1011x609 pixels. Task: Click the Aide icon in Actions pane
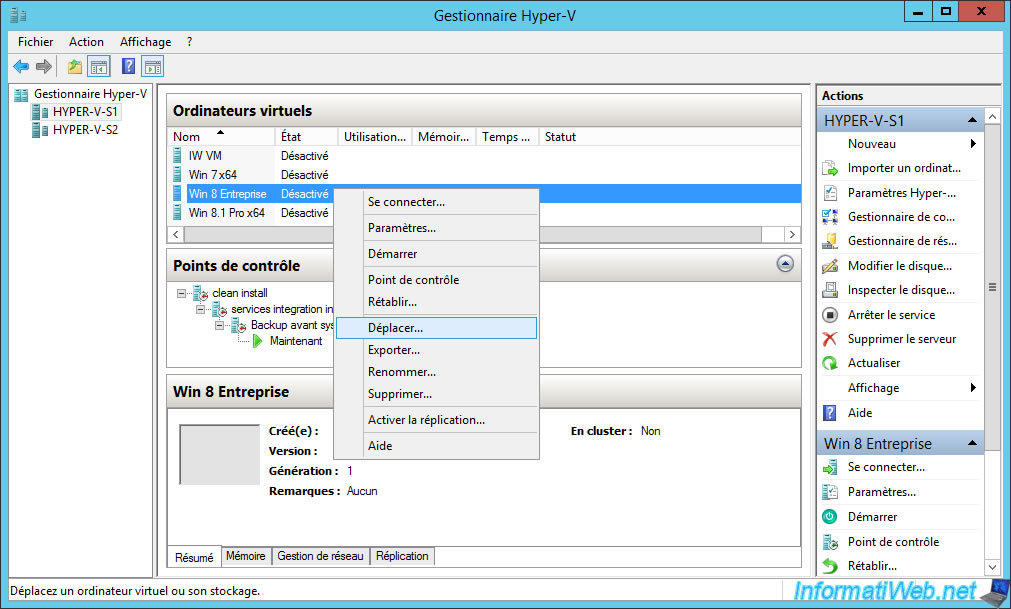[x=830, y=412]
